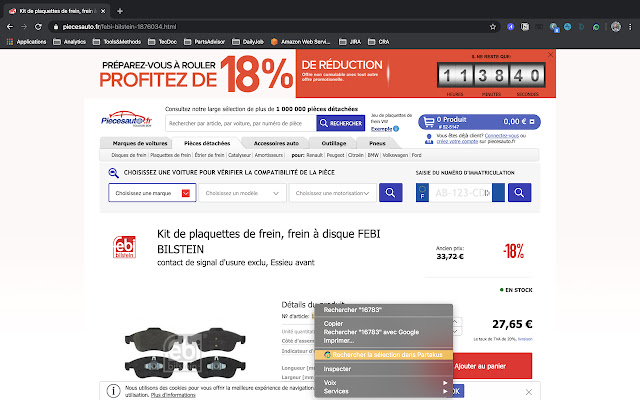Click the shopping cart icon
Viewport: 640px width, 400px height.
429,122
